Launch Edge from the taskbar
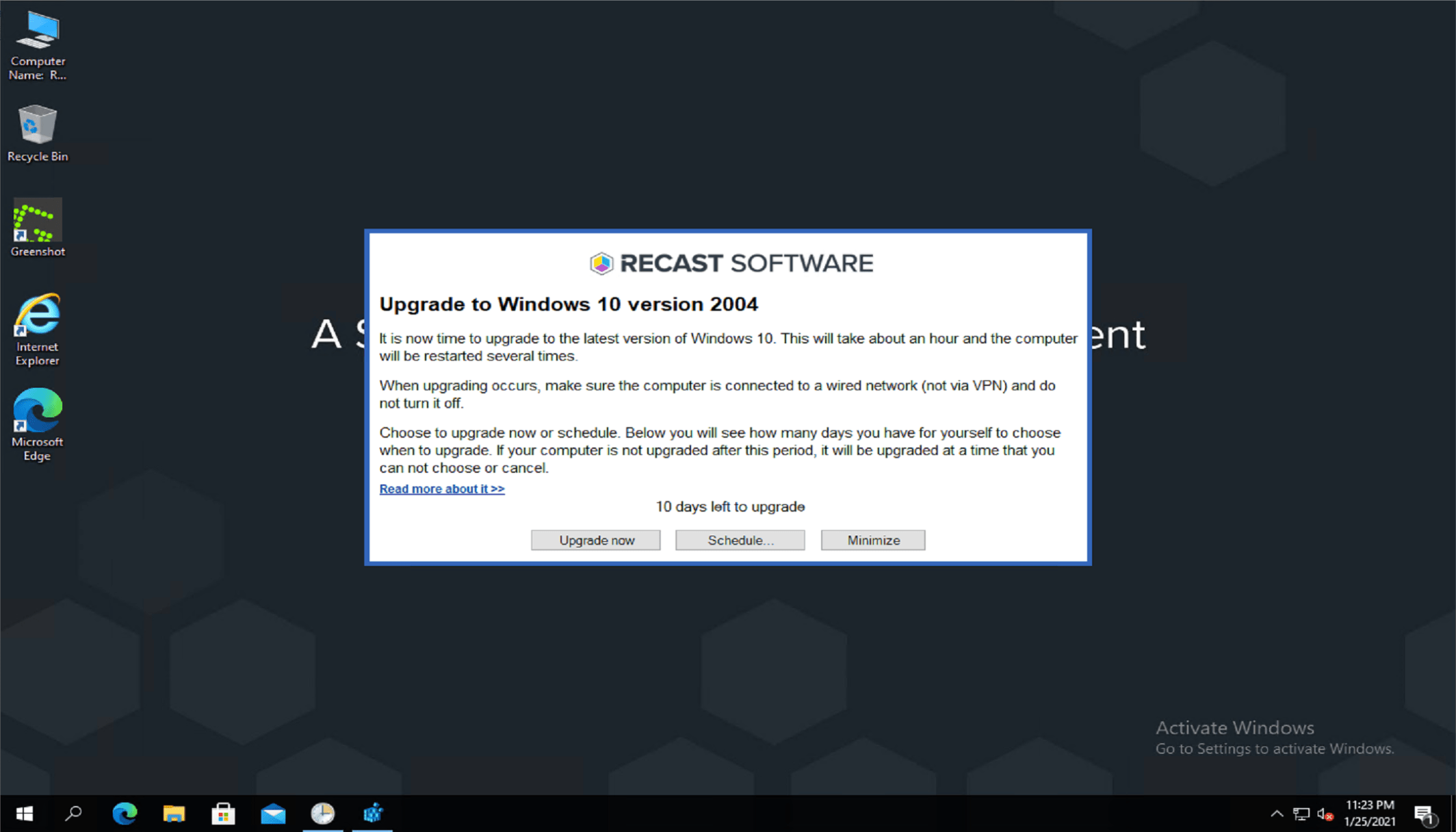Screen dimensions: 1456x832 tap(125, 814)
